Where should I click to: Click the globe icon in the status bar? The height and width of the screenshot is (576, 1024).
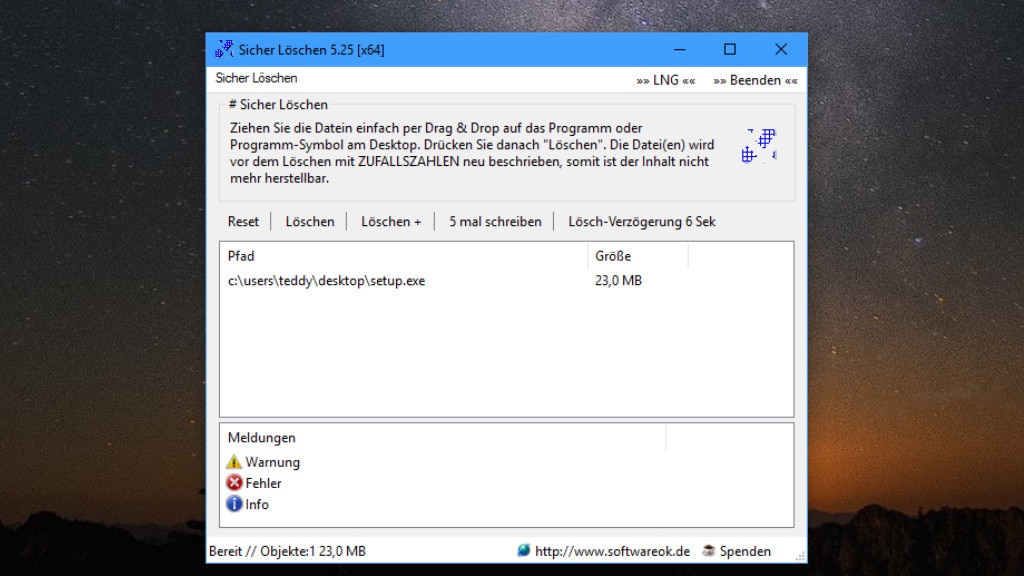pyautogui.click(x=521, y=551)
